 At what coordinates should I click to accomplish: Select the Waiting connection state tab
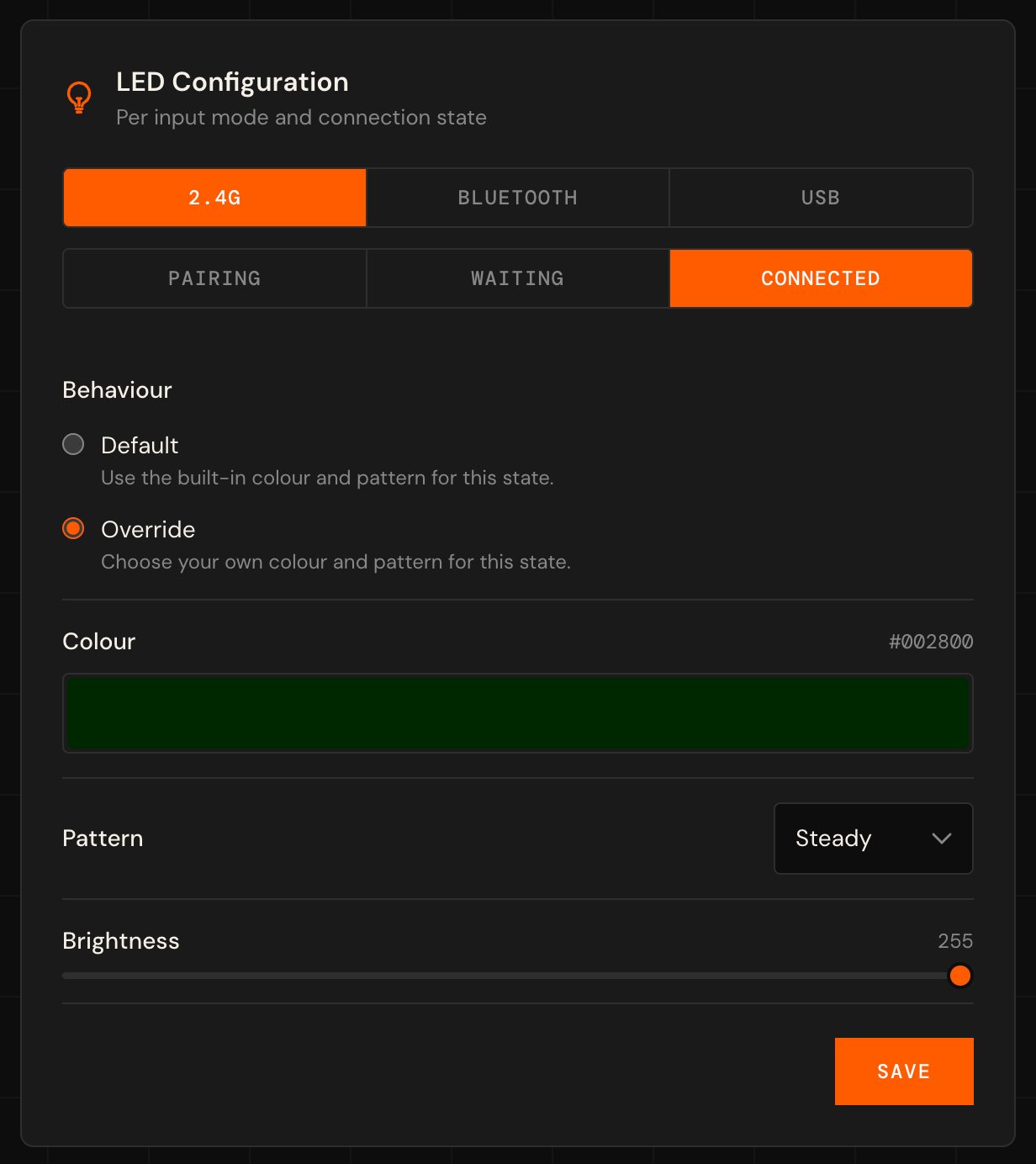click(x=518, y=278)
